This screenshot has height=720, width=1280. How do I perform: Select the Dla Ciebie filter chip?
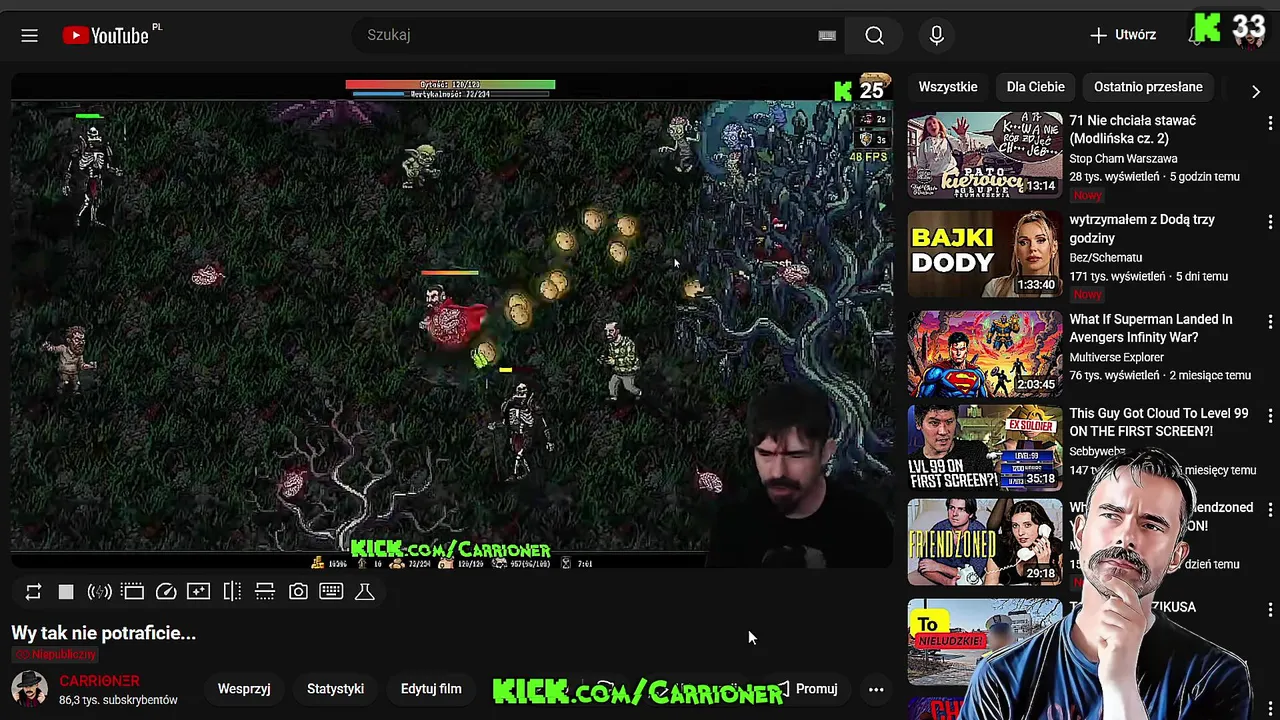[1035, 87]
